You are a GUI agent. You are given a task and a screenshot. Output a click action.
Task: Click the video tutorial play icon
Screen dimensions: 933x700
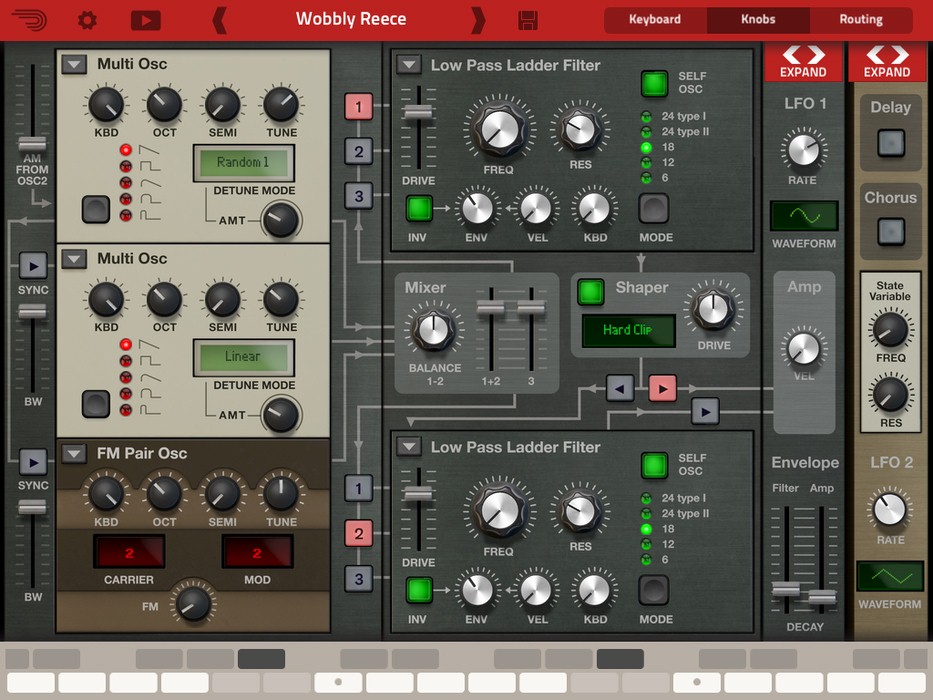point(145,20)
